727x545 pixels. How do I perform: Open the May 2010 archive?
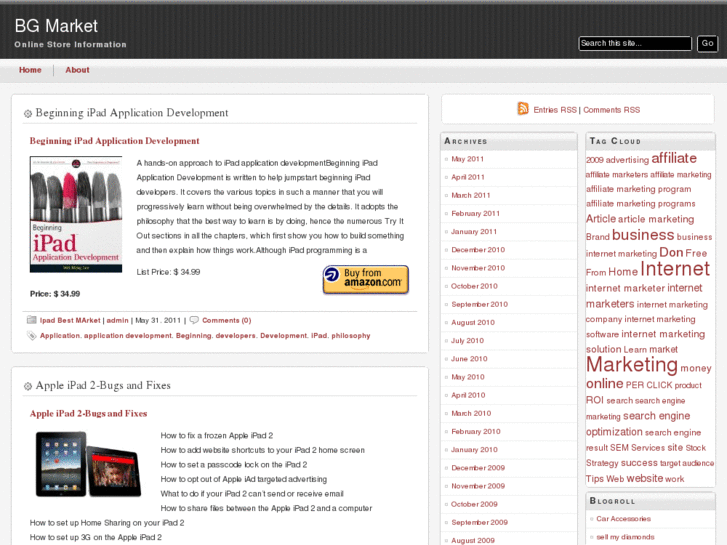tap(468, 377)
